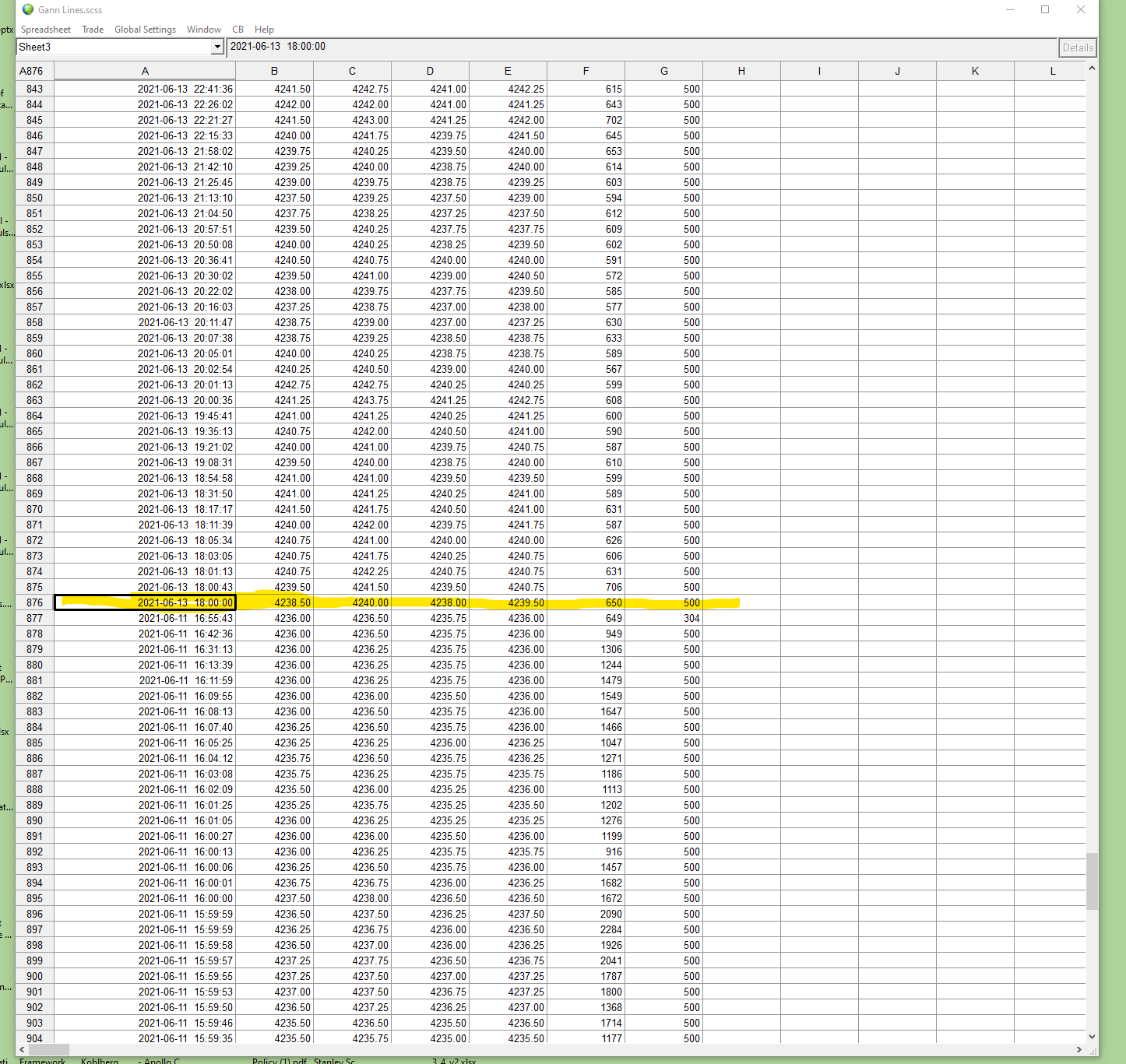1126x1064 pixels.
Task: Click the vertical scrollbar up arrow
Action: coord(1092,68)
